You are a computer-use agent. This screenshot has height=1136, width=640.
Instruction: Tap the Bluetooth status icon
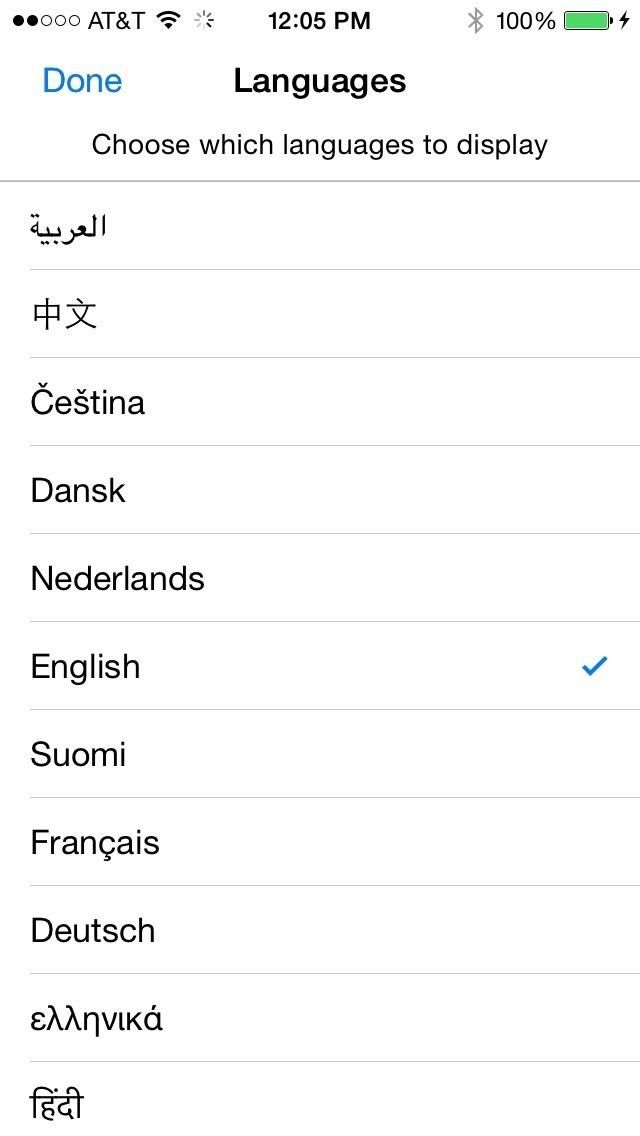(x=476, y=20)
